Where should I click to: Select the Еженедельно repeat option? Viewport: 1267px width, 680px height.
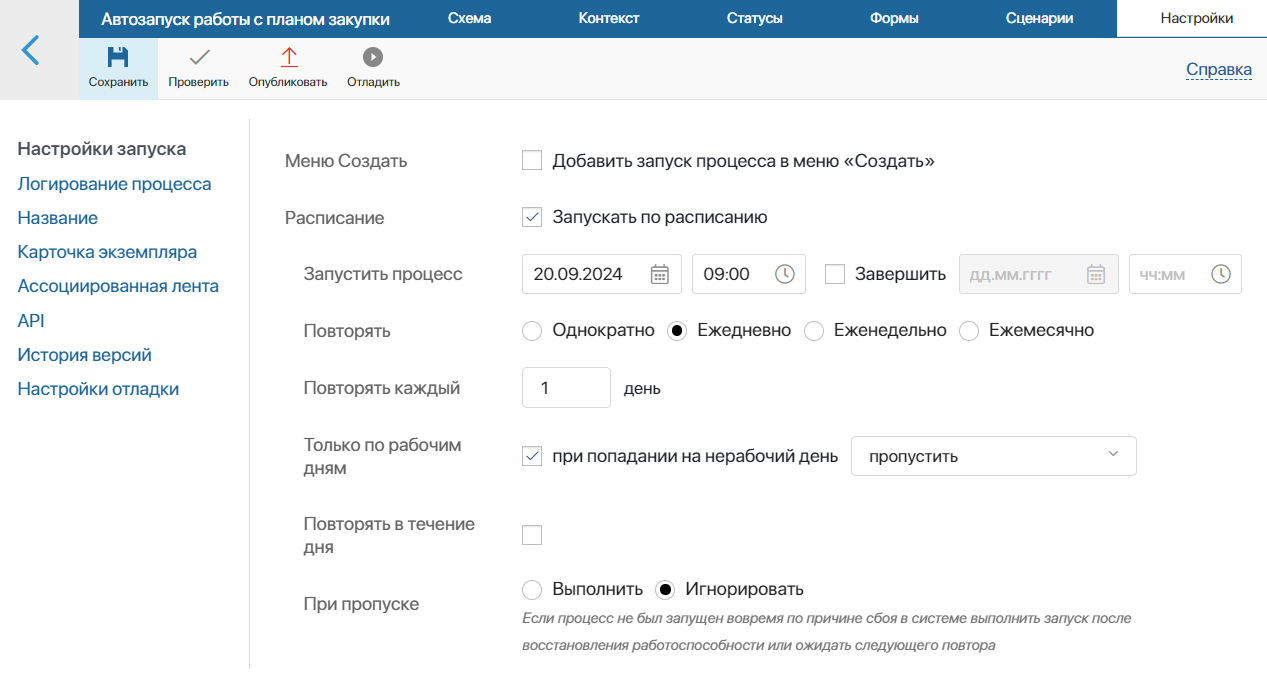tap(814, 331)
